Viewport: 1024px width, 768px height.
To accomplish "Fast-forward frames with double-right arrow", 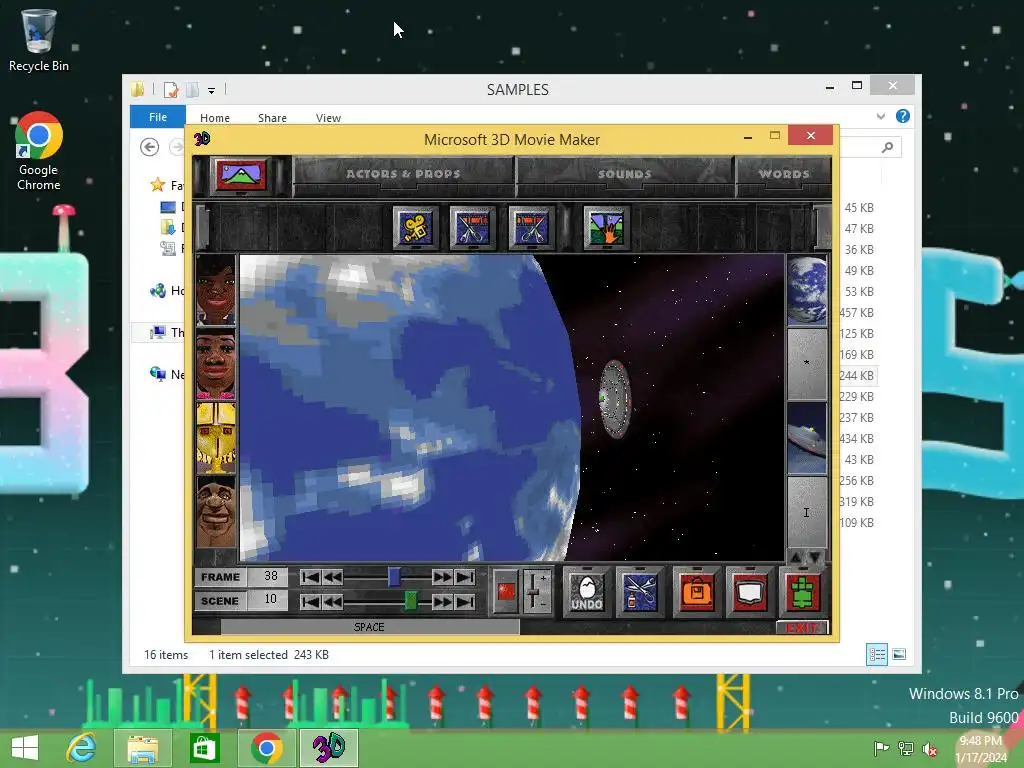I will (442, 577).
